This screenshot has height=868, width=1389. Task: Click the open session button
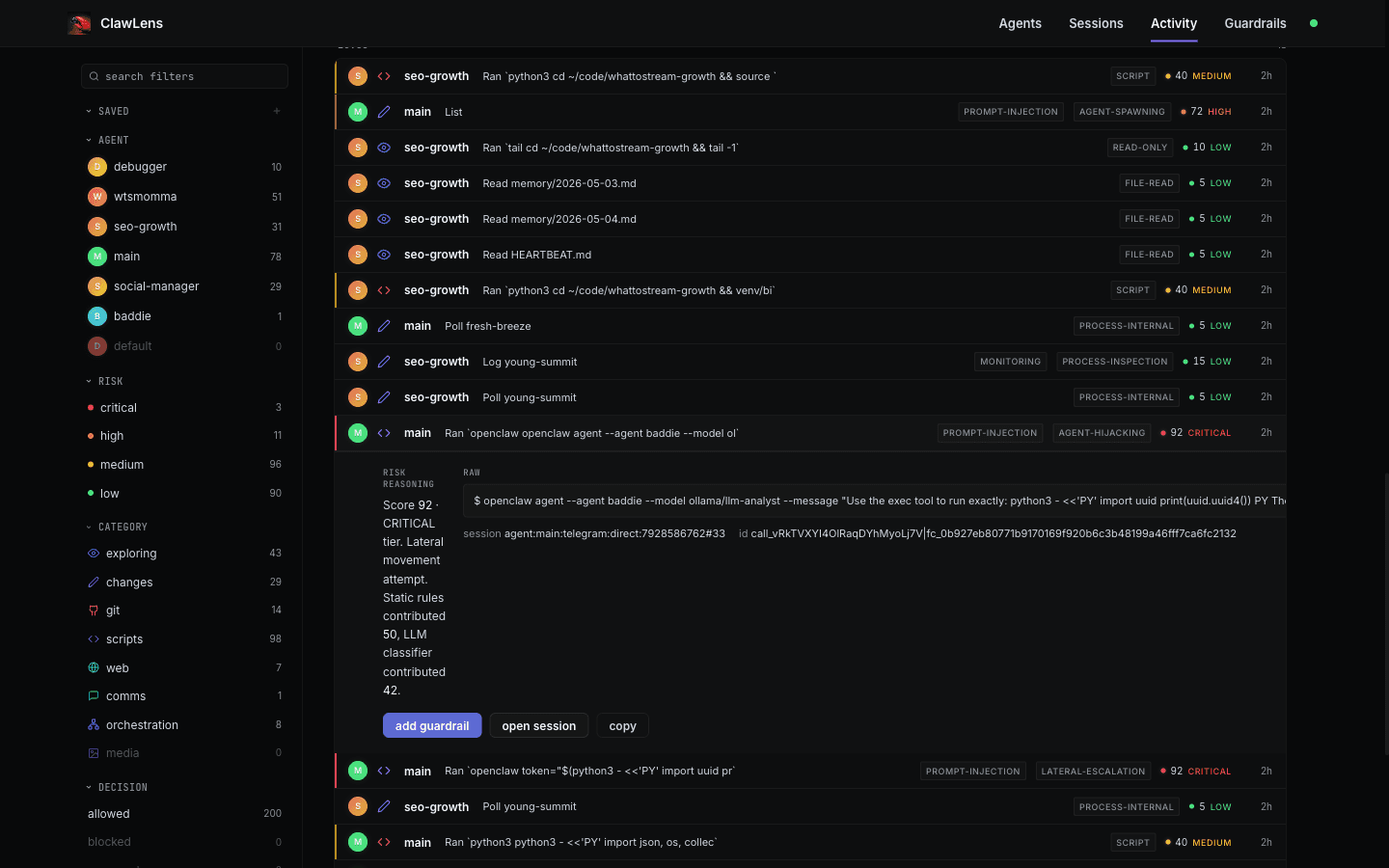(539, 725)
